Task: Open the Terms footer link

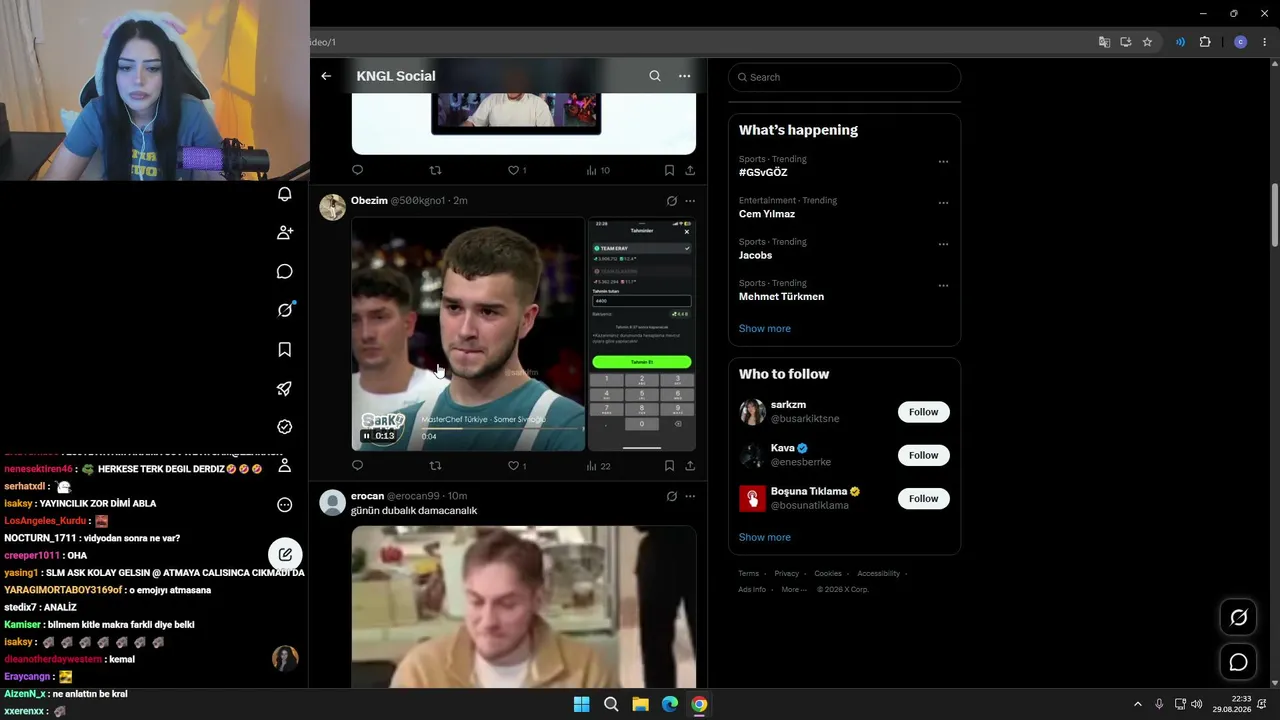Action: 748,574
